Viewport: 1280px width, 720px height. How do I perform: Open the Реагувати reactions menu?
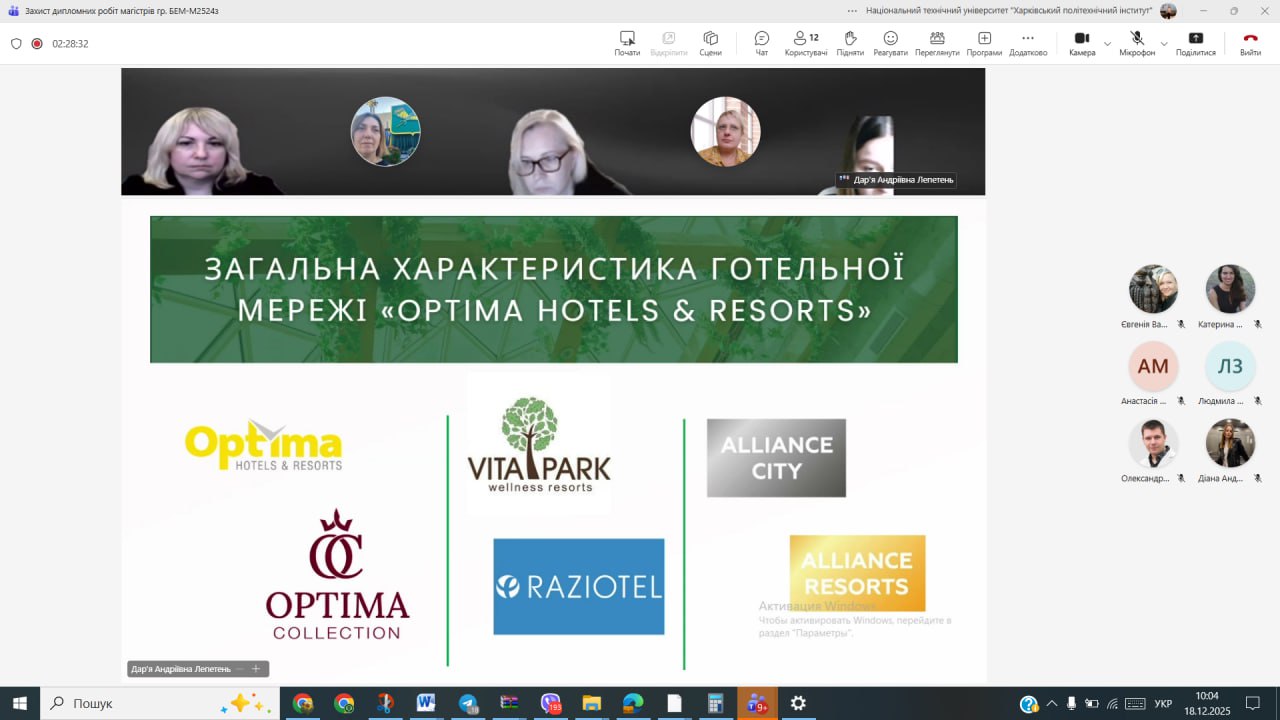(890, 43)
